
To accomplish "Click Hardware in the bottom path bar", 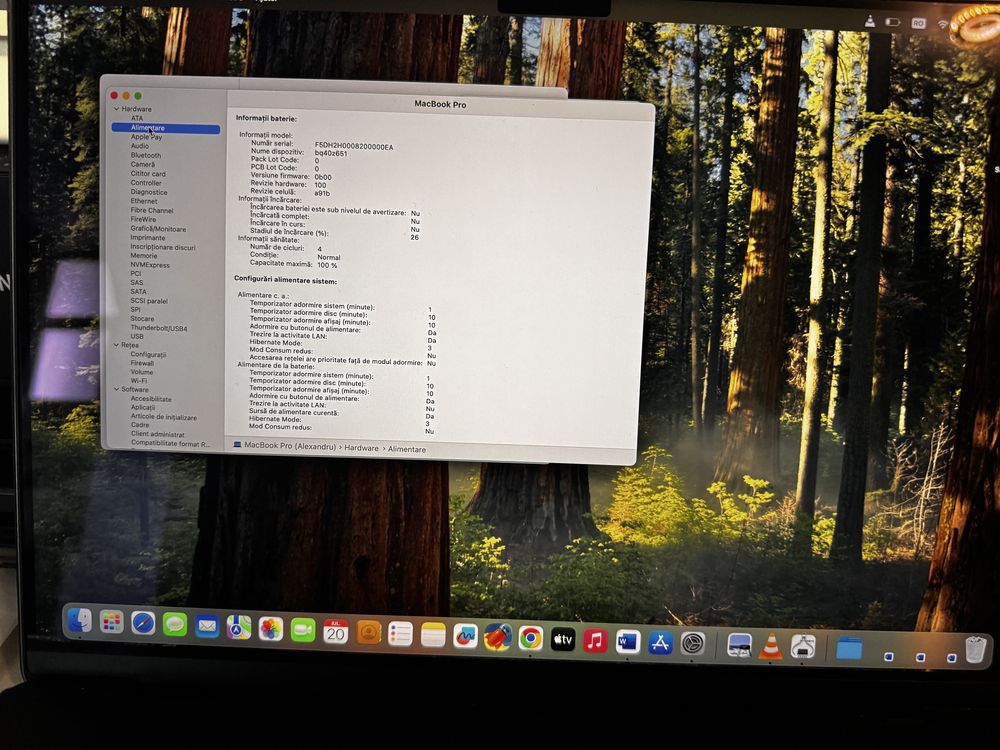I will coord(362,448).
